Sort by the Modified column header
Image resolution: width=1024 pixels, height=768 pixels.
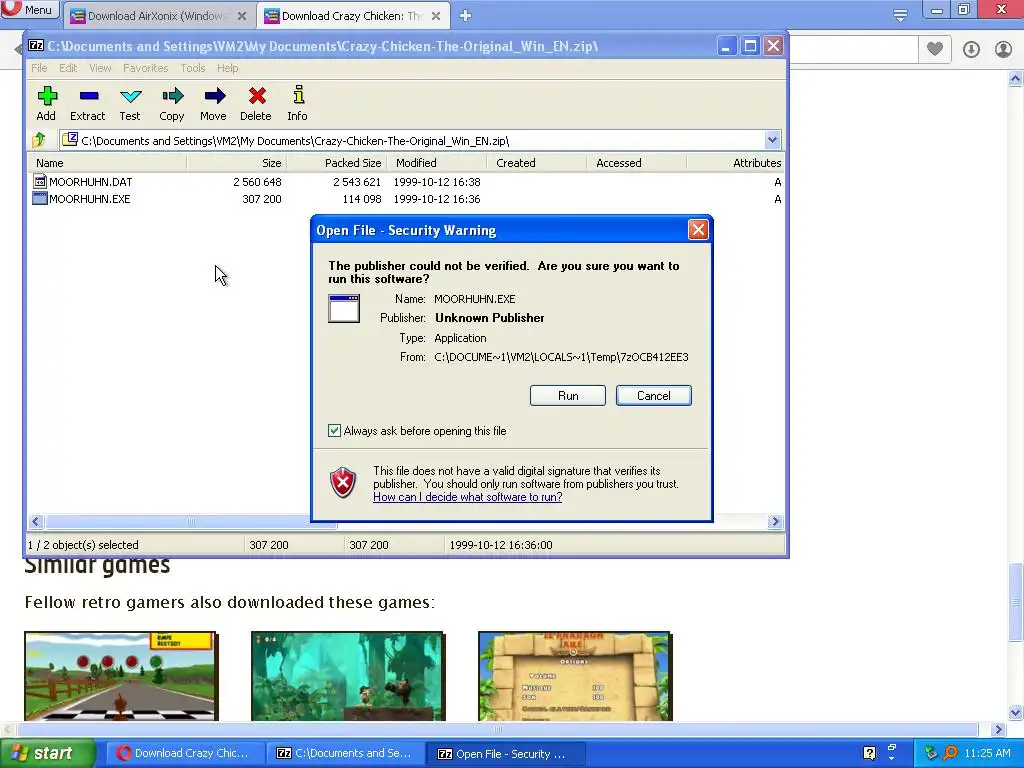tap(437, 163)
